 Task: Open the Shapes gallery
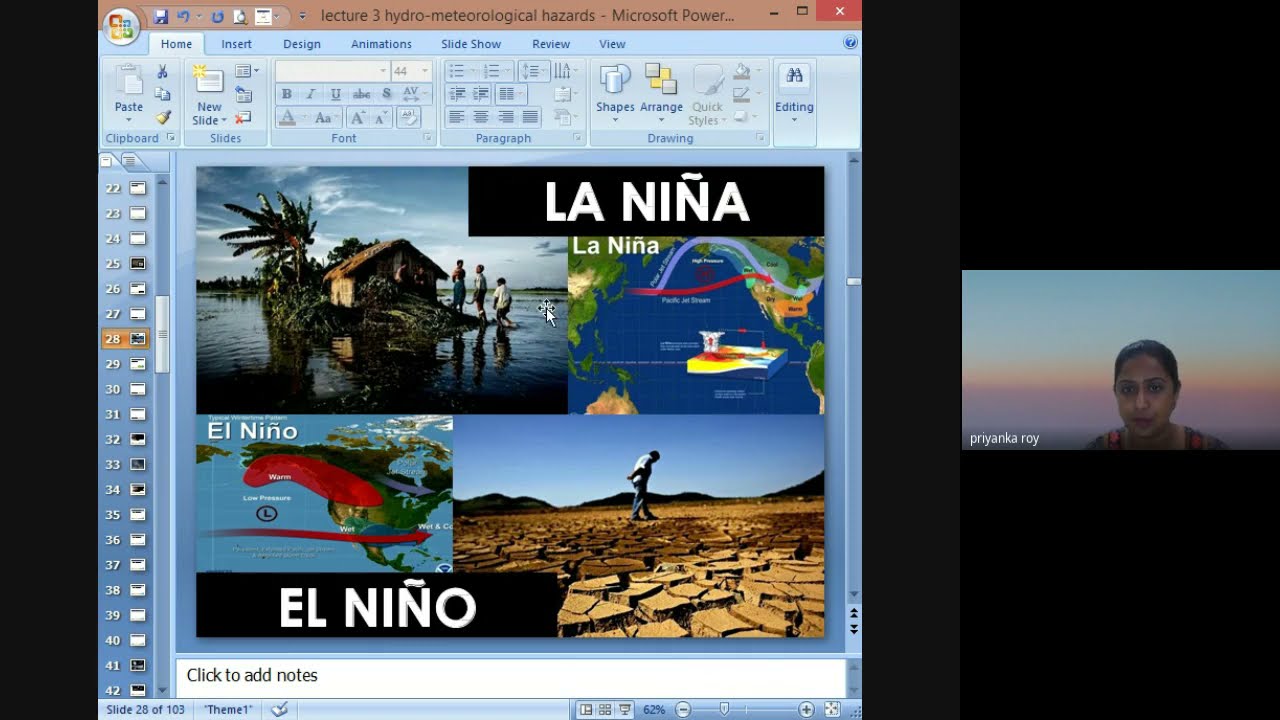tap(615, 94)
